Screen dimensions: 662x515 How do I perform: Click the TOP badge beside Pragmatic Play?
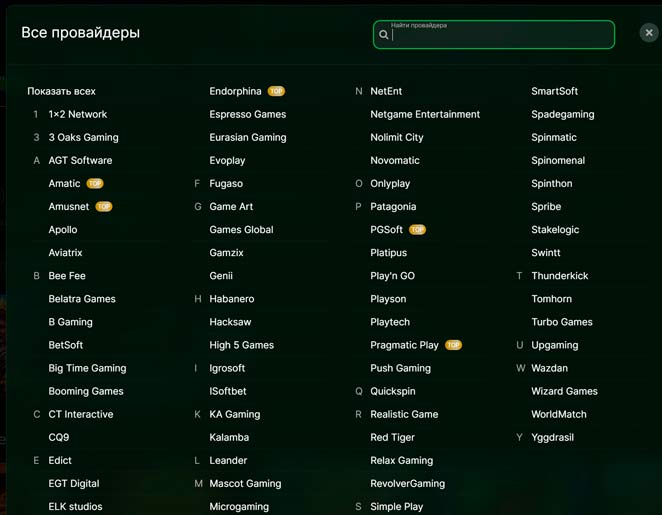coord(453,345)
